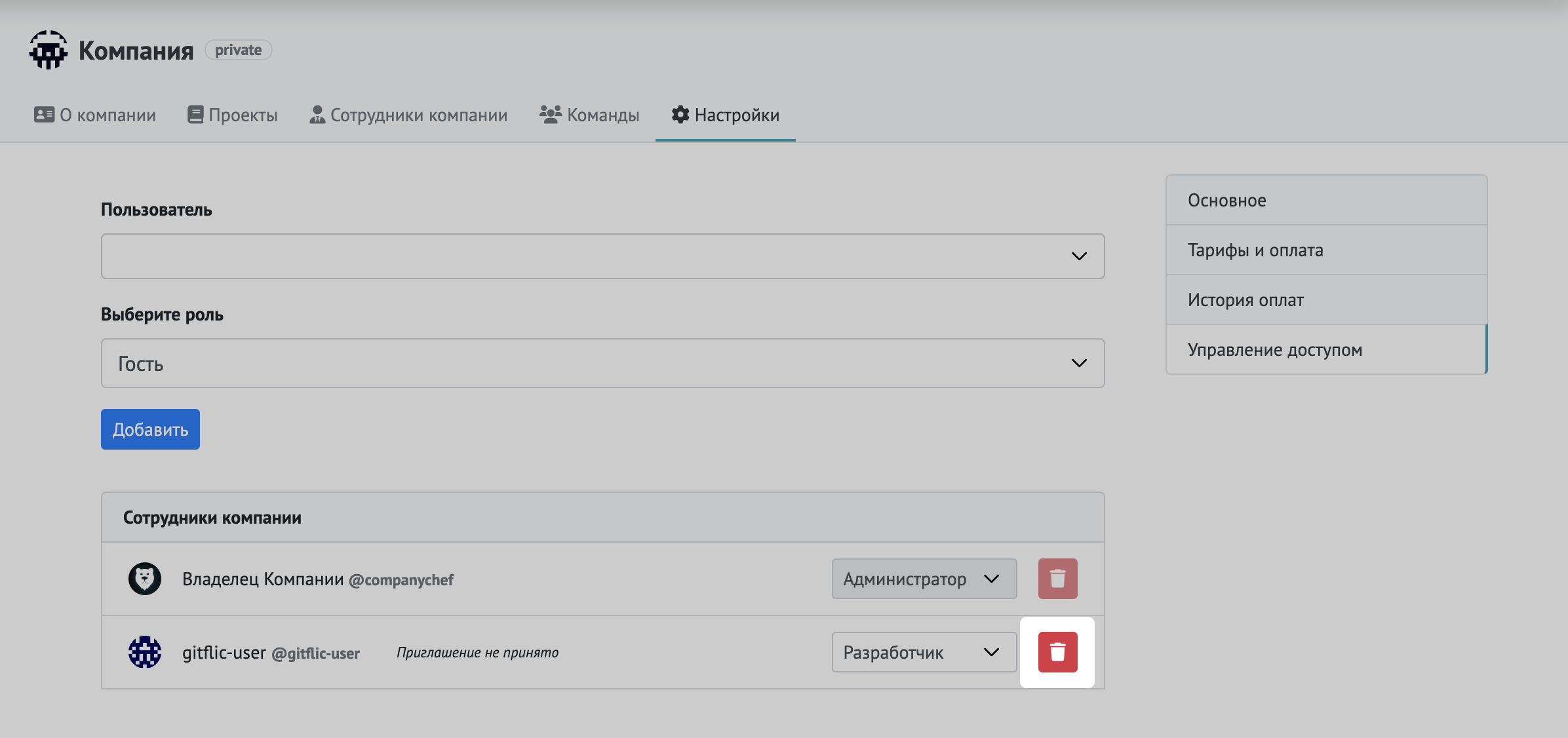
Task: Go to the Команды tab
Action: tap(589, 115)
